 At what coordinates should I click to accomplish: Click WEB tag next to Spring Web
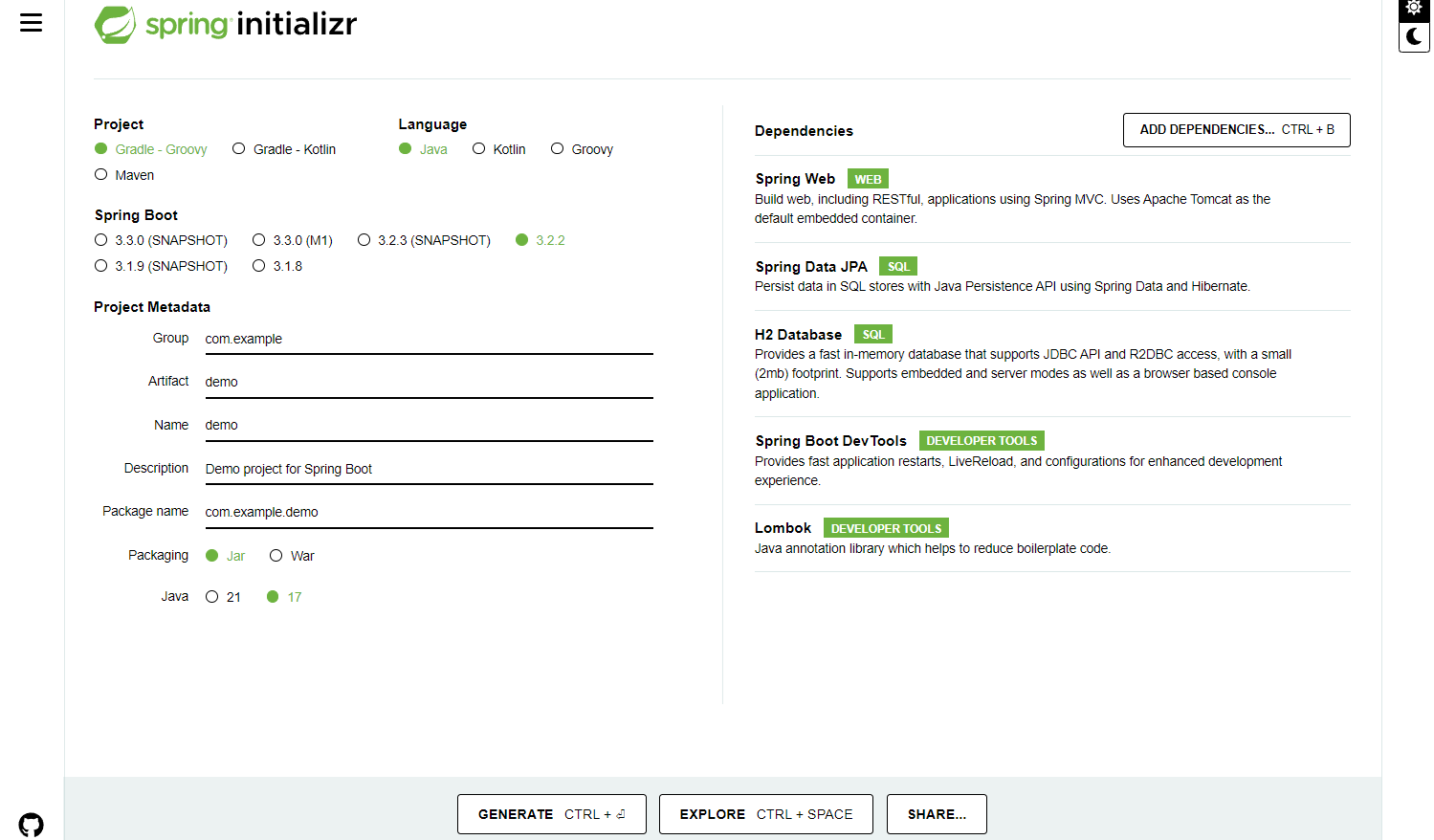[x=868, y=179]
